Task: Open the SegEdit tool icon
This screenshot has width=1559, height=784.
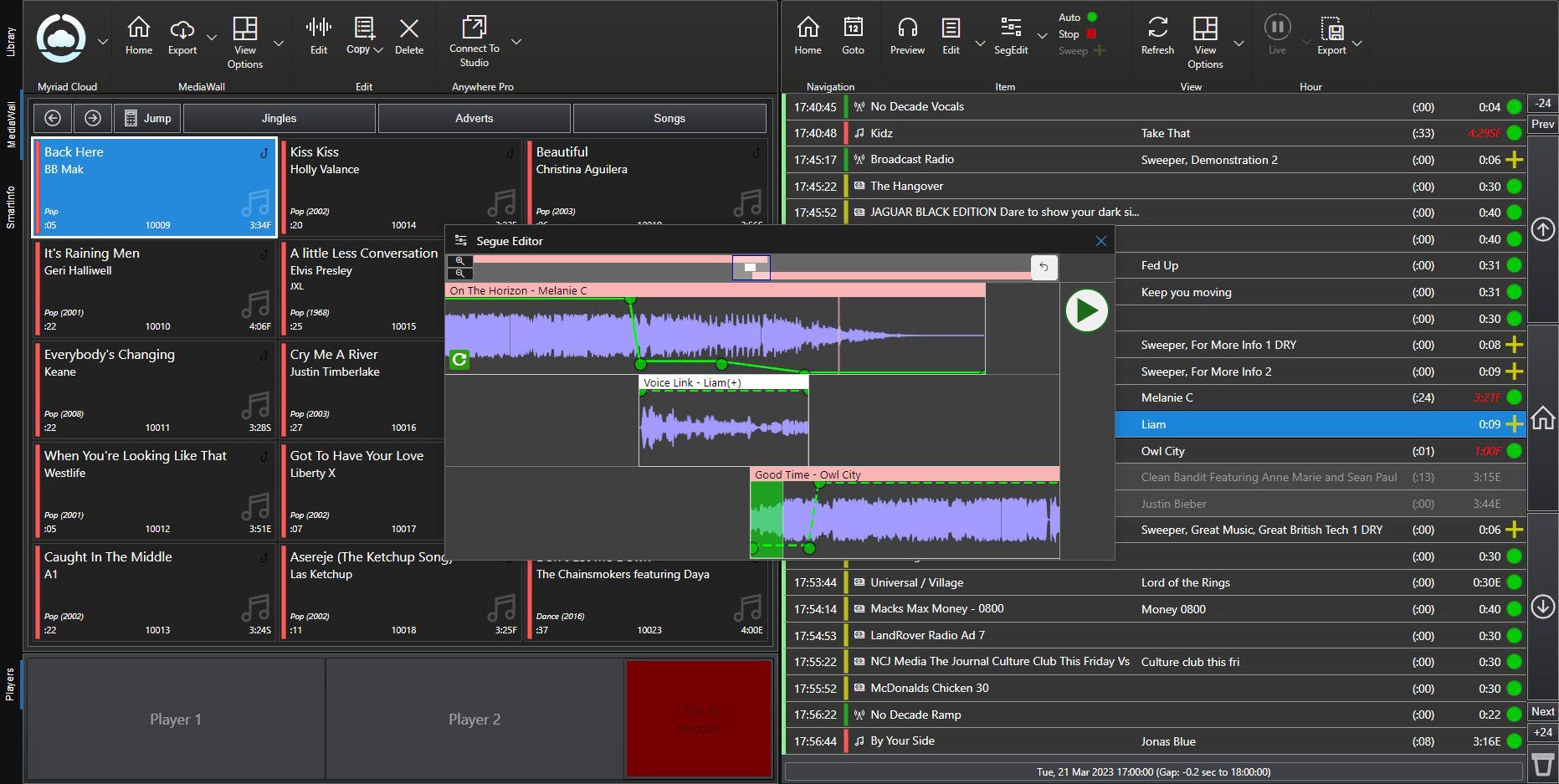Action: pyautogui.click(x=1011, y=27)
